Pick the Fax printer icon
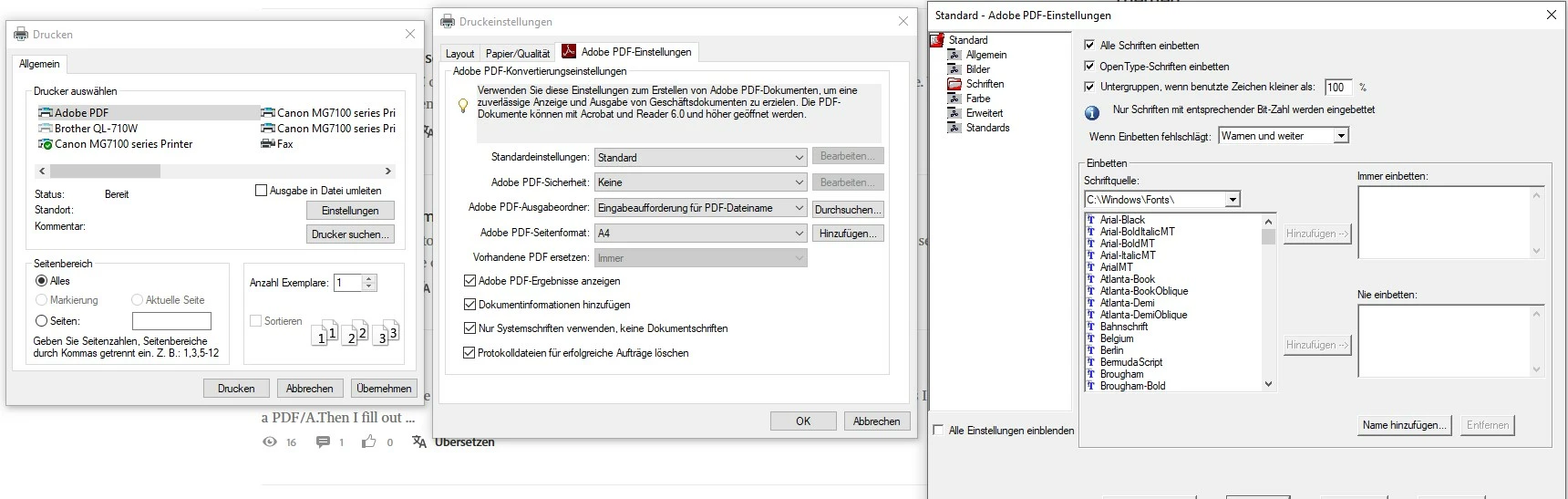Viewport: 1568px width, 499px height. coord(268,144)
